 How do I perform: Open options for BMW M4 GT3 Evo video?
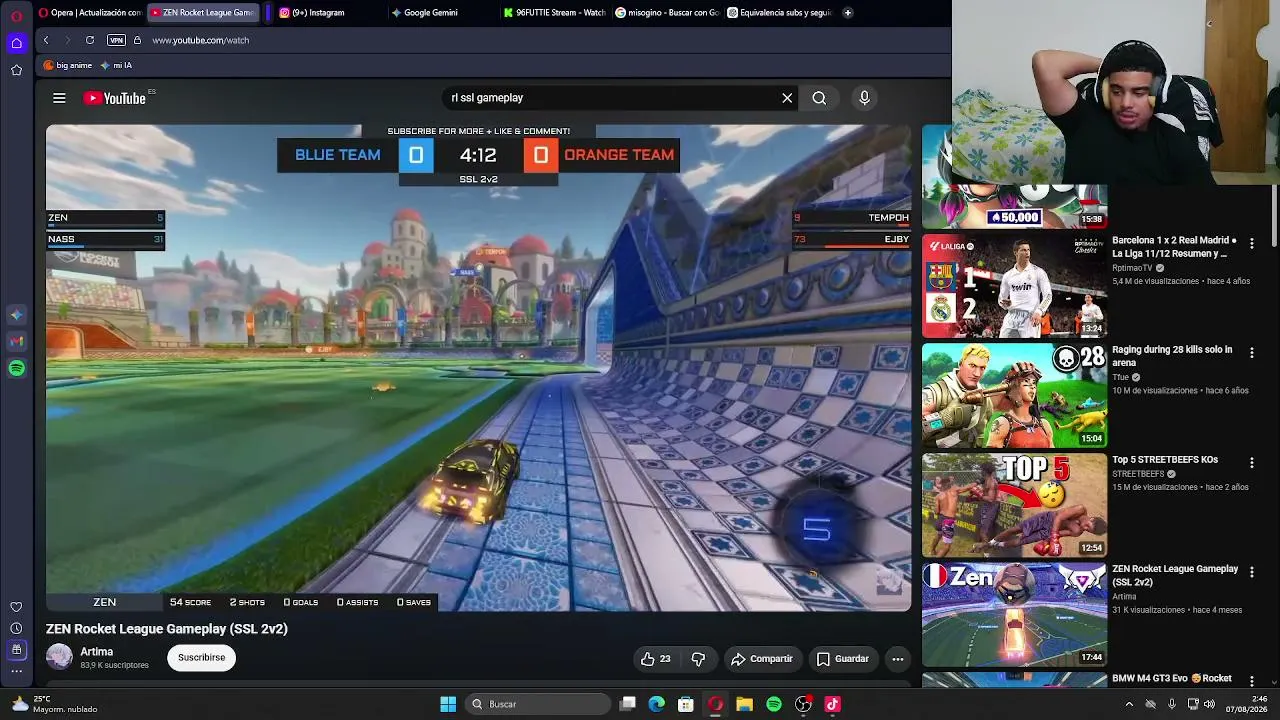(1251, 681)
